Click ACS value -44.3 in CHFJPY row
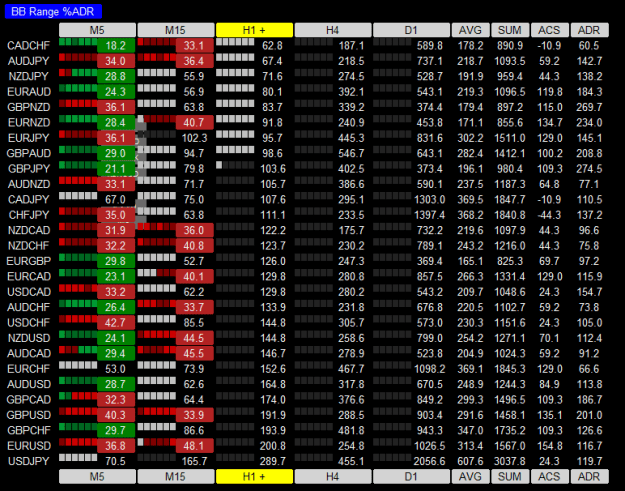 click(x=549, y=215)
